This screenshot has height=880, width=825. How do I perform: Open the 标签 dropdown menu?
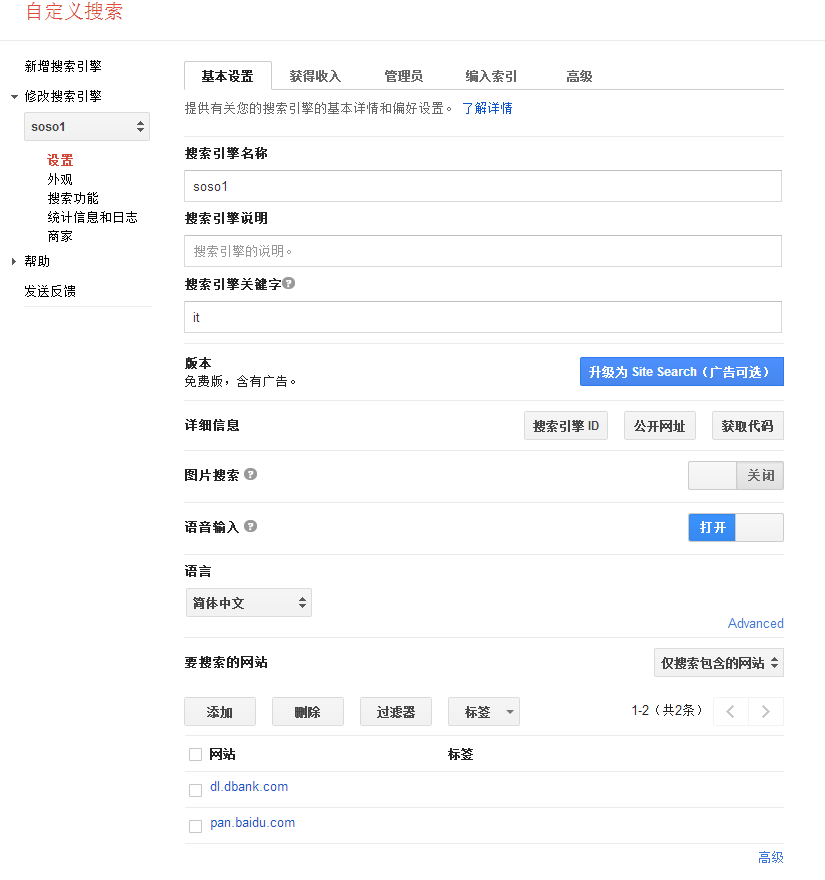(x=484, y=711)
